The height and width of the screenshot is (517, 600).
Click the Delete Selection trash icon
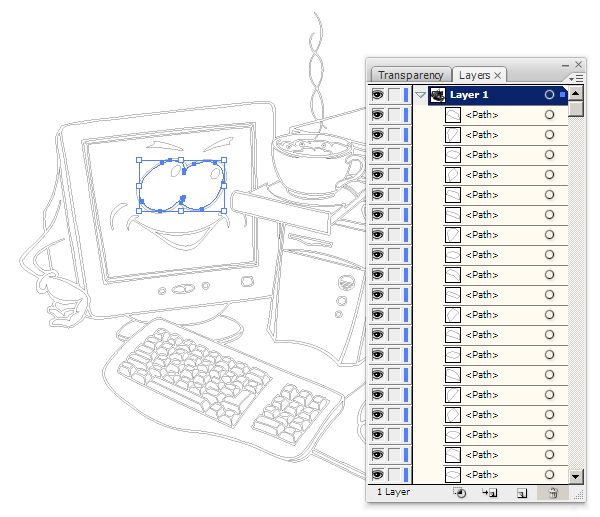point(553,493)
